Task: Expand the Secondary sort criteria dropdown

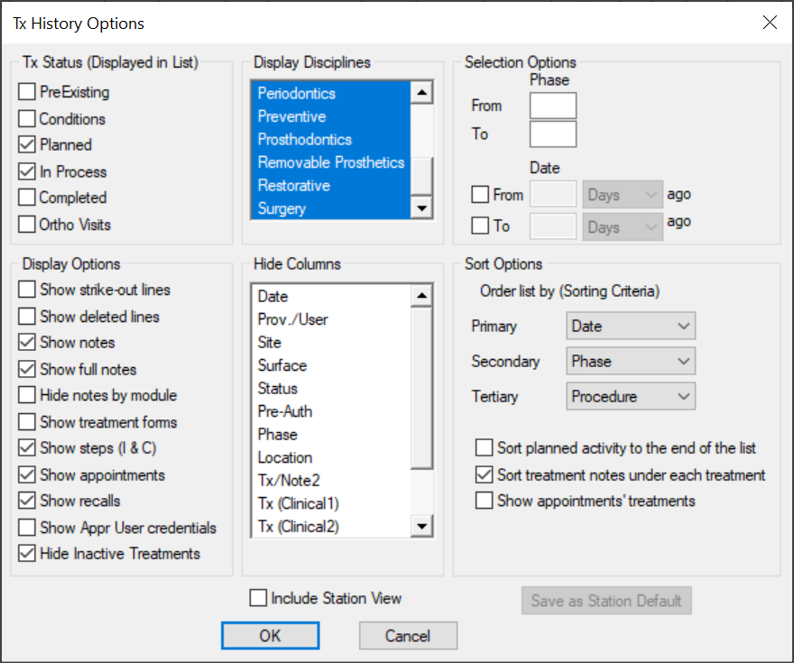Action: [x=630, y=361]
